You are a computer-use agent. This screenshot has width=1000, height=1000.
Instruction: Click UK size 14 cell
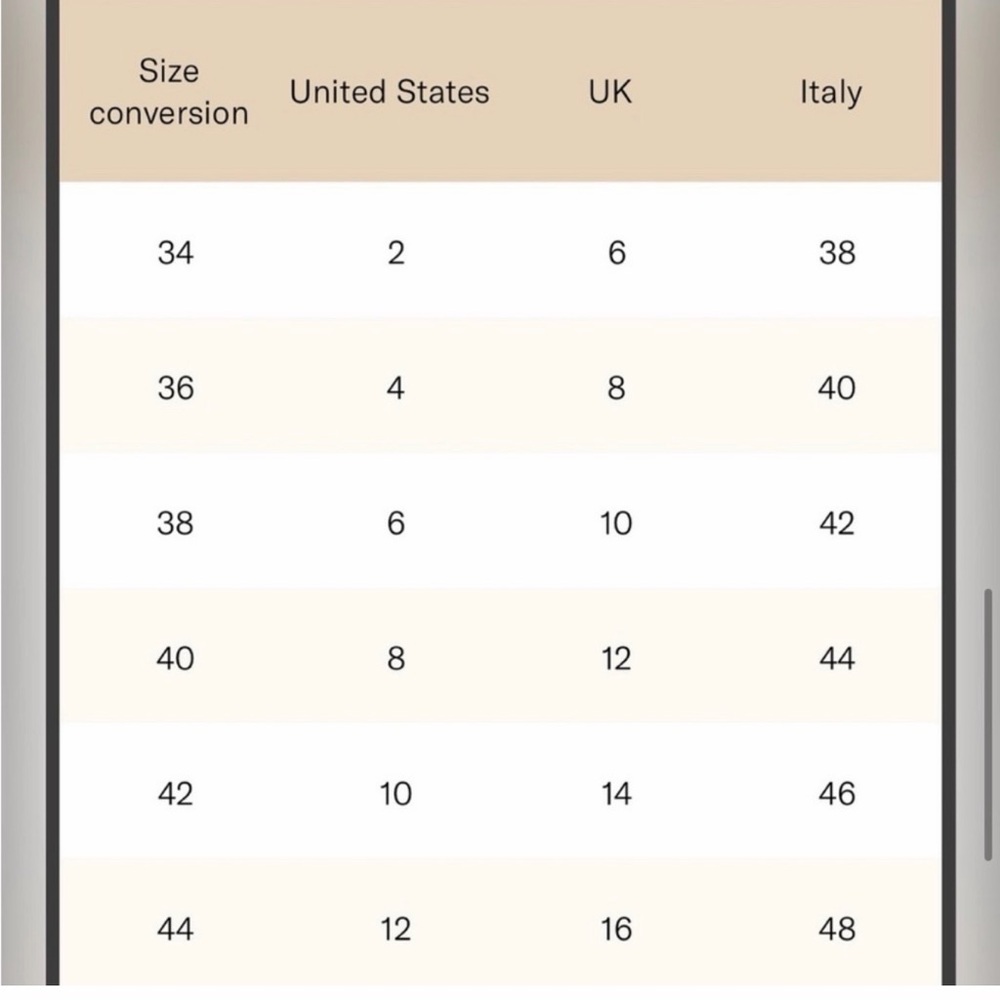(x=616, y=794)
